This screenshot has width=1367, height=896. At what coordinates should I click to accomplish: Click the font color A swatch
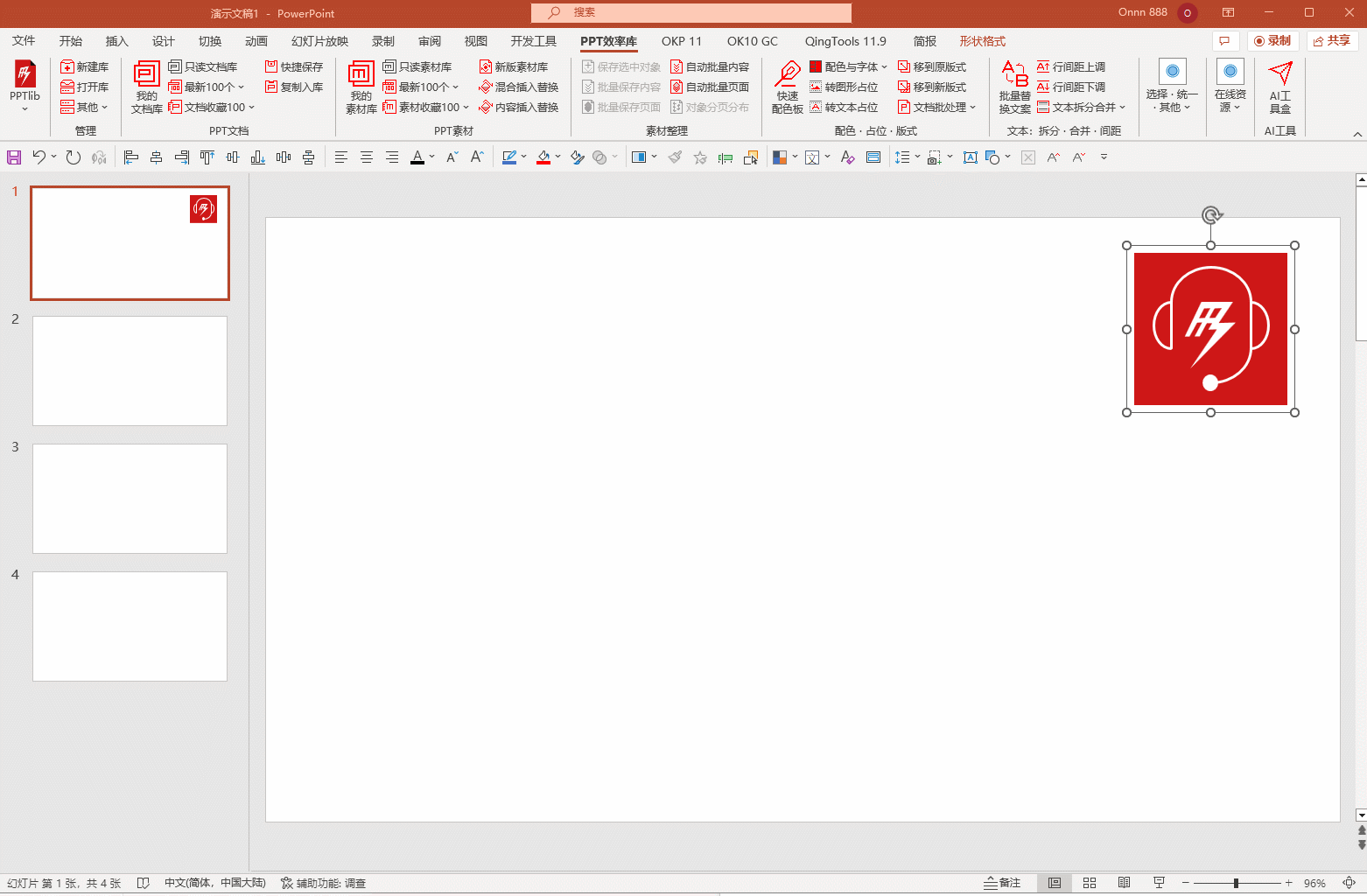coord(417,157)
